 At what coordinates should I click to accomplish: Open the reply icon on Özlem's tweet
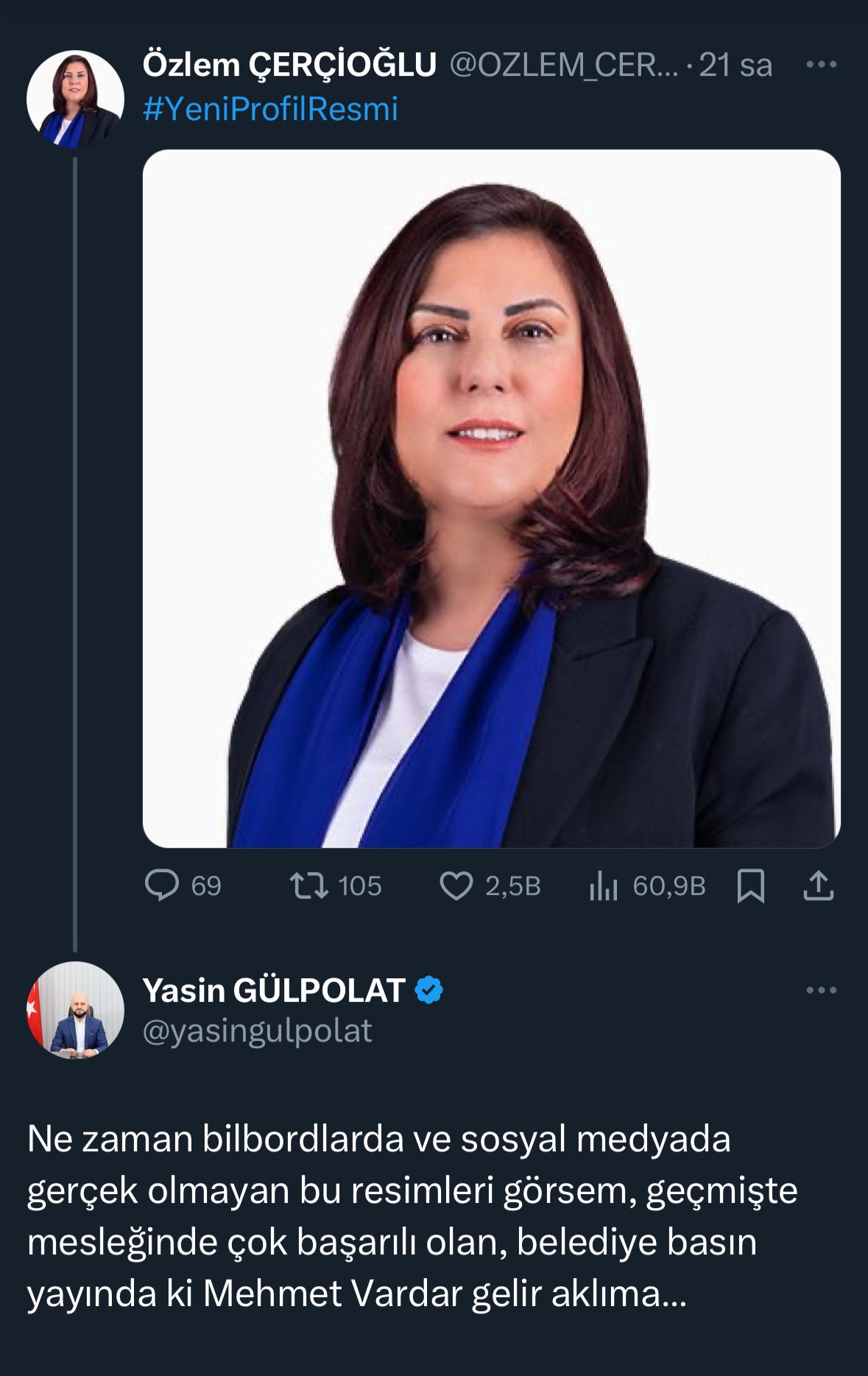(x=163, y=888)
